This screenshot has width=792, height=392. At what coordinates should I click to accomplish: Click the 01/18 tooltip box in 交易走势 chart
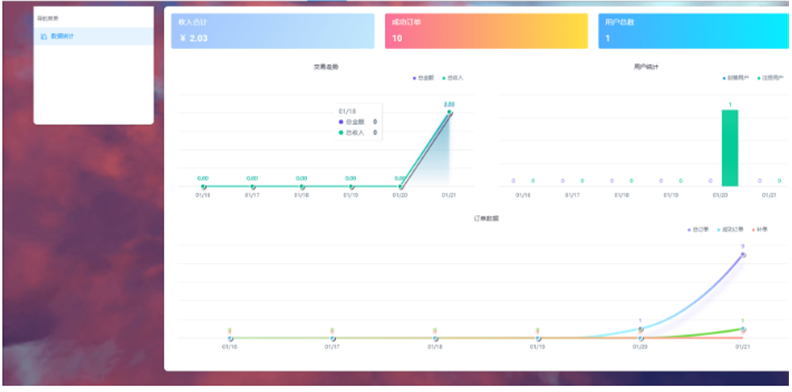[358, 122]
